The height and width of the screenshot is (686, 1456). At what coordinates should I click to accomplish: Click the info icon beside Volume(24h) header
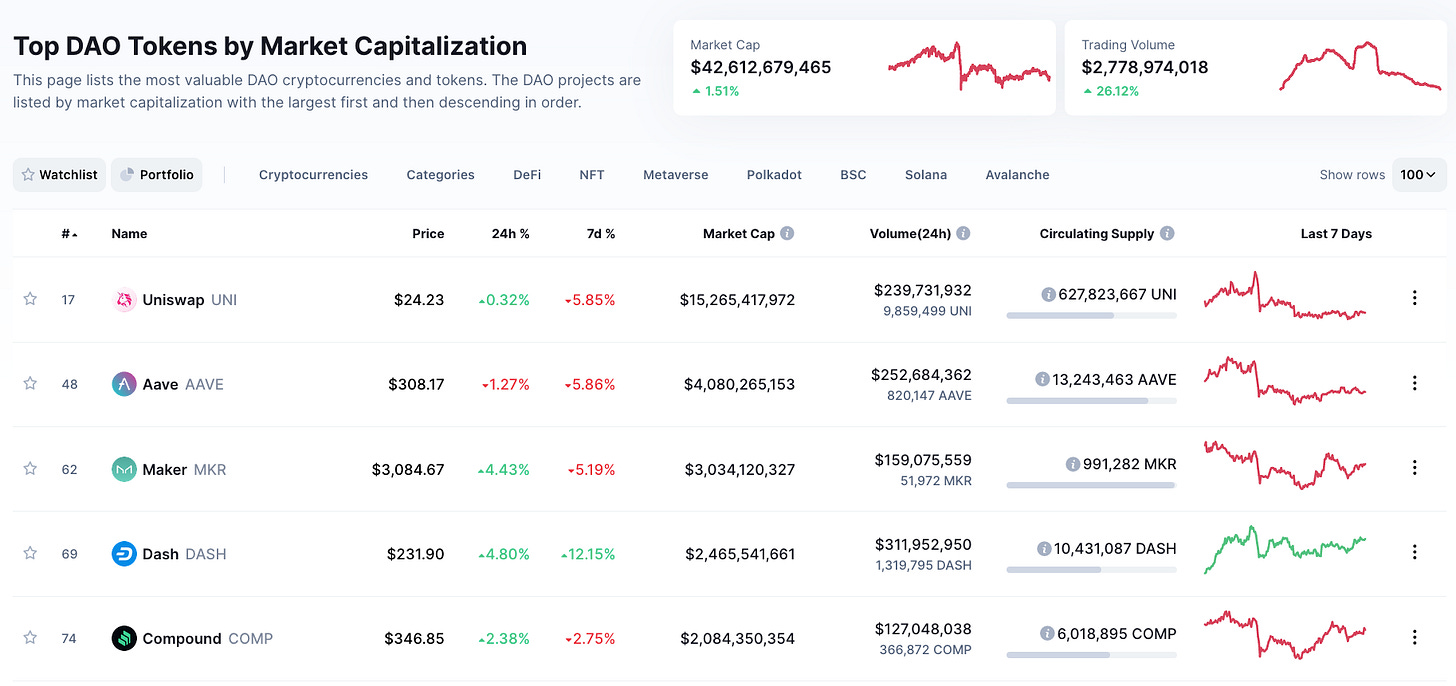(x=963, y=233)
